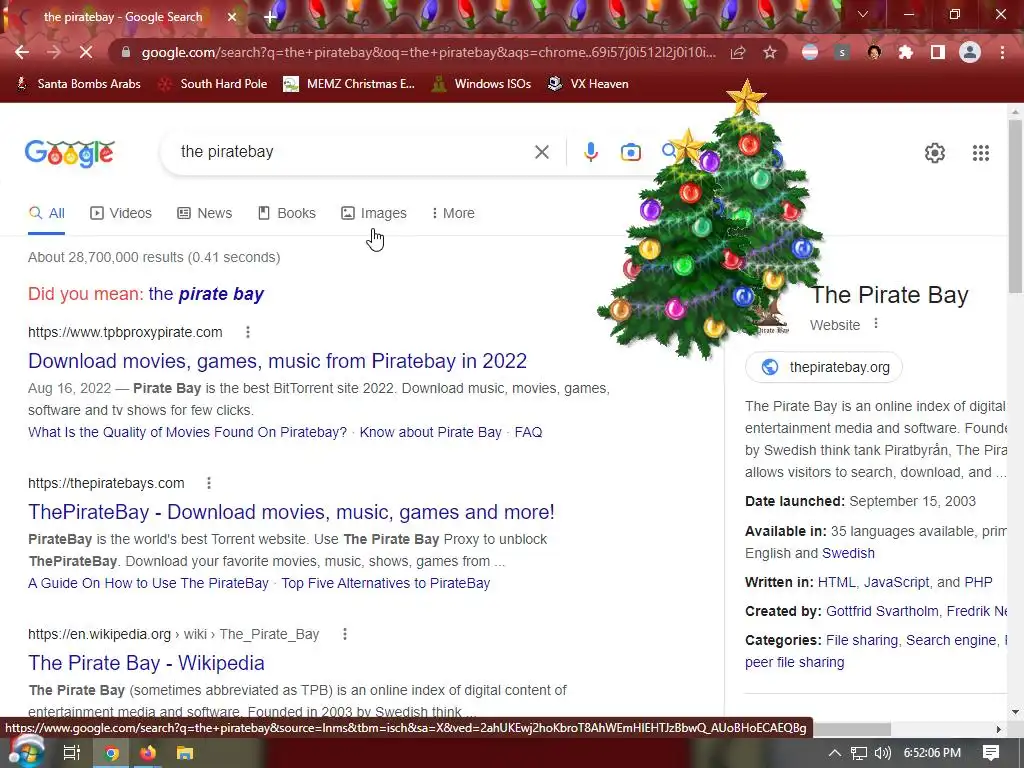Open knowledge panel Website options menu
The height and width of the screenshot is (768, 1024).
click(x=876, y=324)
